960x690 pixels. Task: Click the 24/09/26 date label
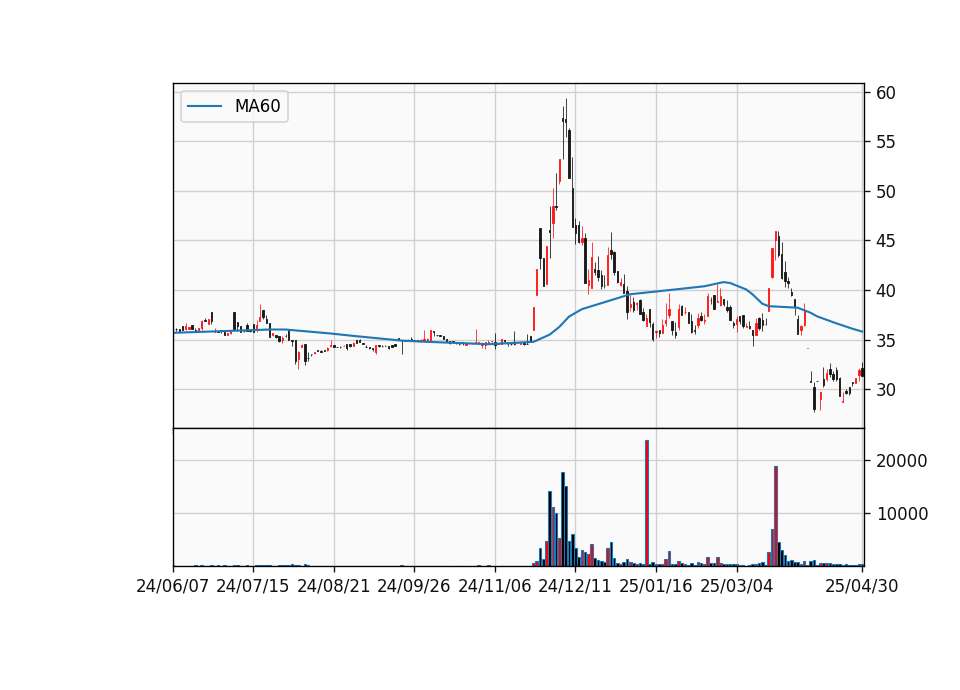point(414,586)
